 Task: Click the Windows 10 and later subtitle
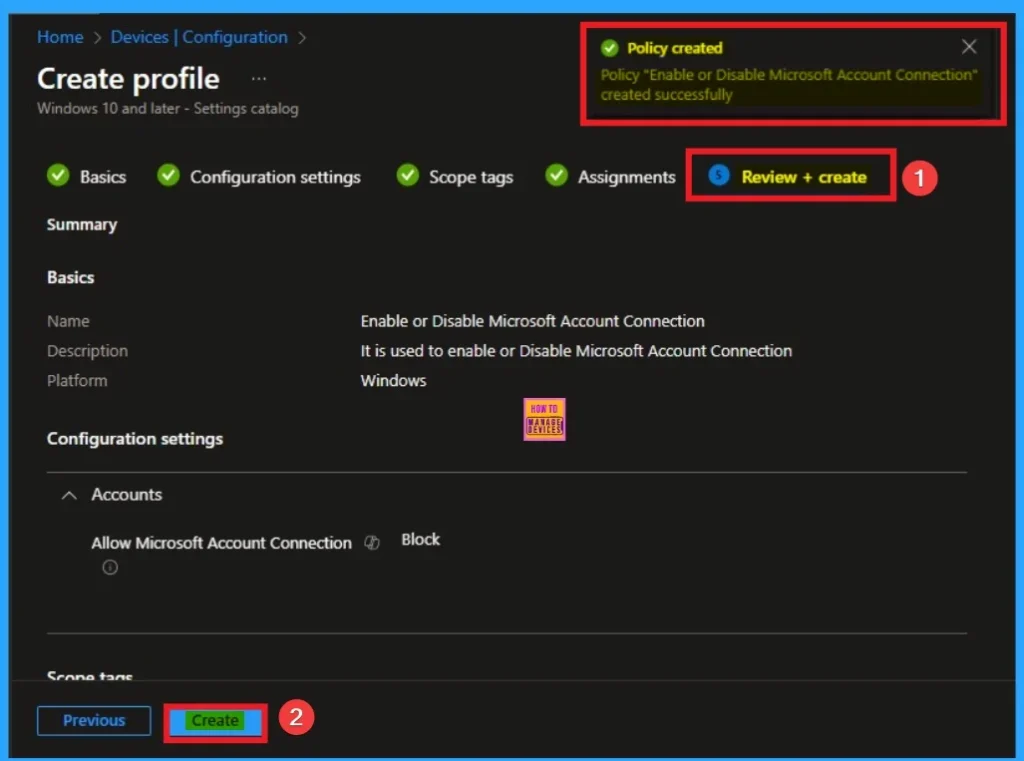coord(168,108)
